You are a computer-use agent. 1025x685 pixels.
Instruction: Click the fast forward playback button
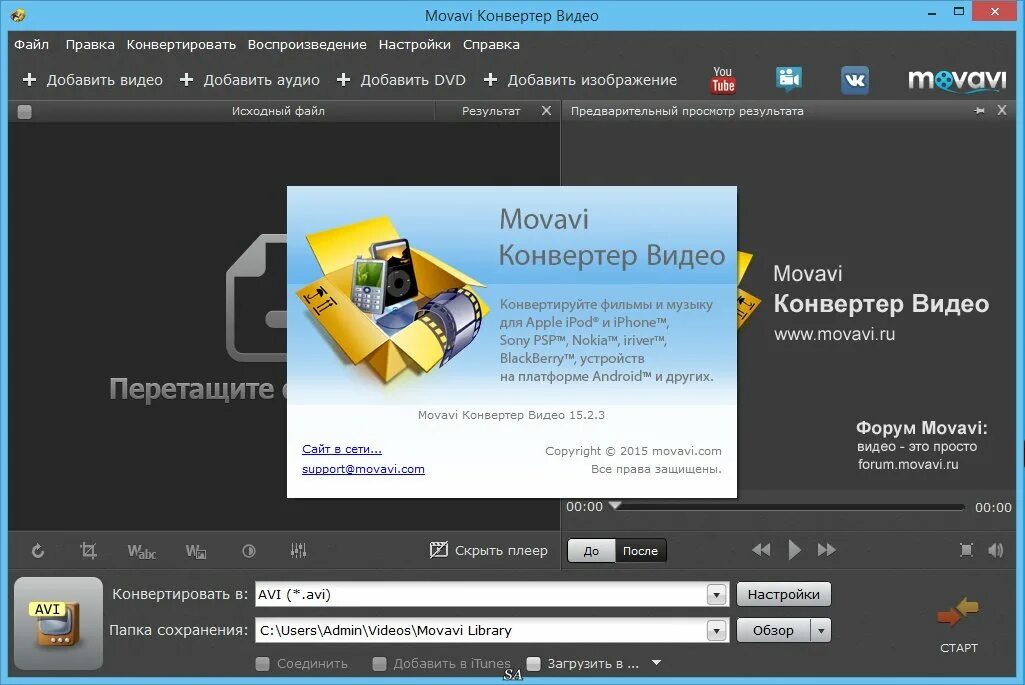(827, 550)
